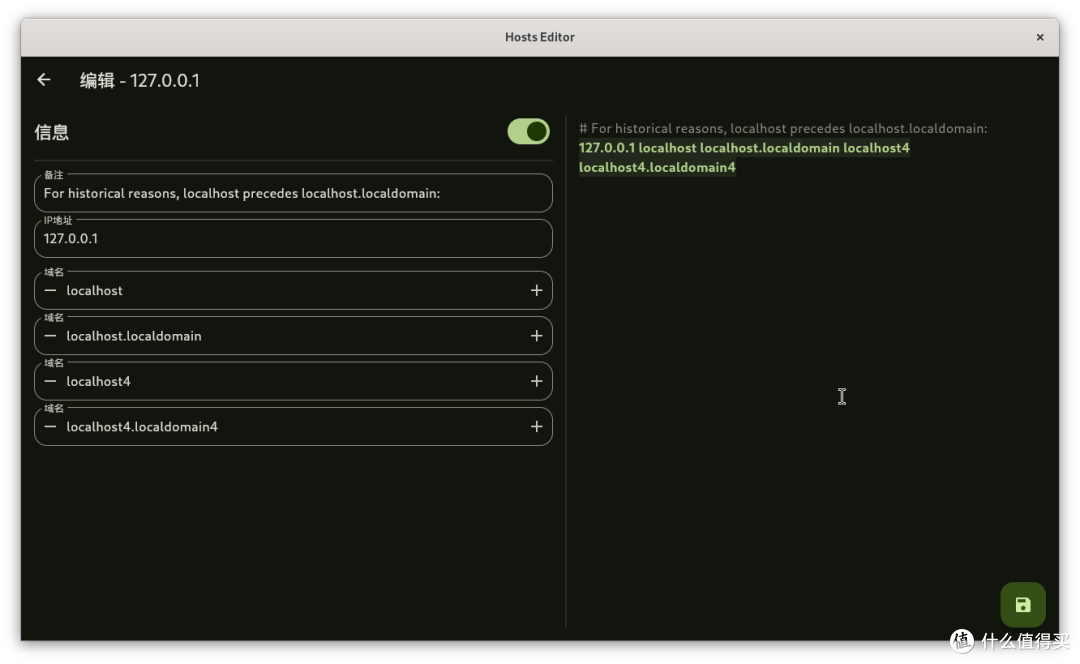Click plus icon in localhost.localdomain row
1080x664 pixels.
pyautogui.click(x=537, y=336)
